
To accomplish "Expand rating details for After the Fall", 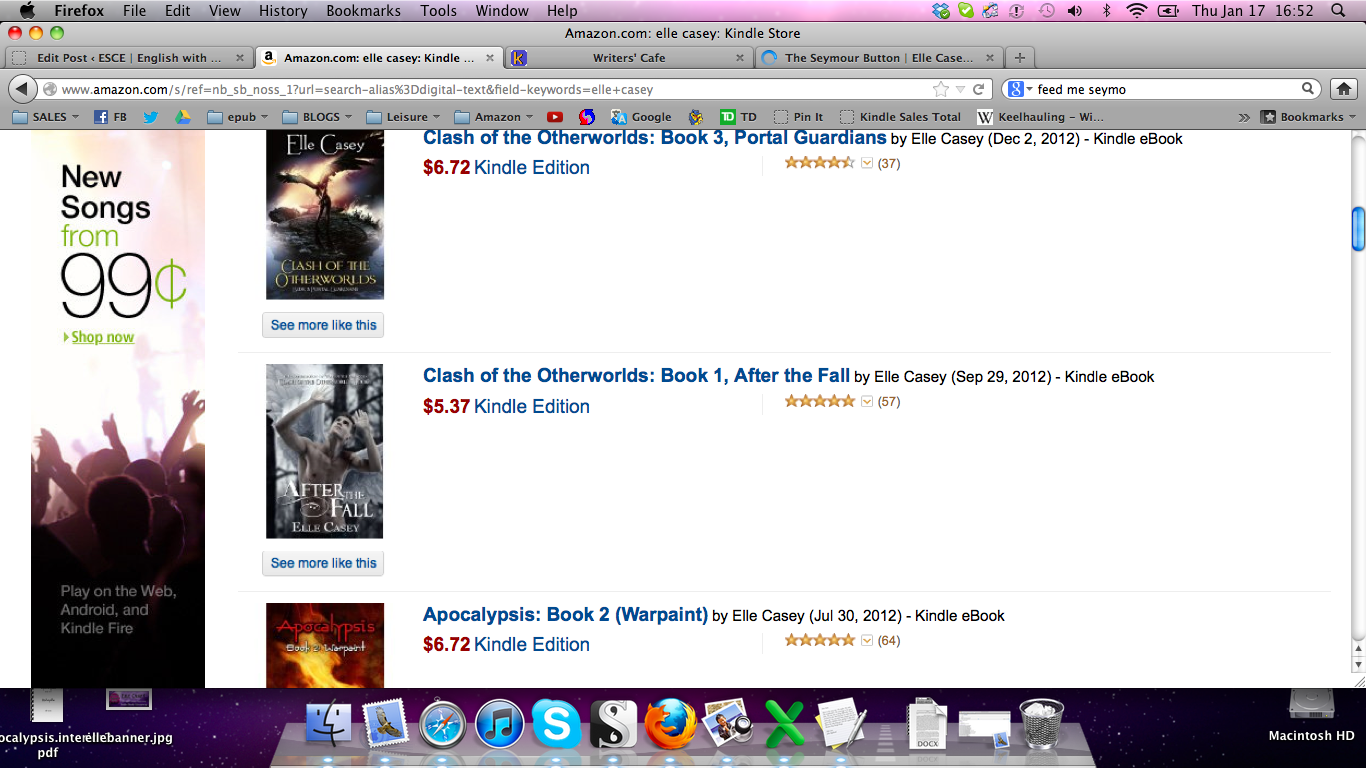I will [867, 402].
